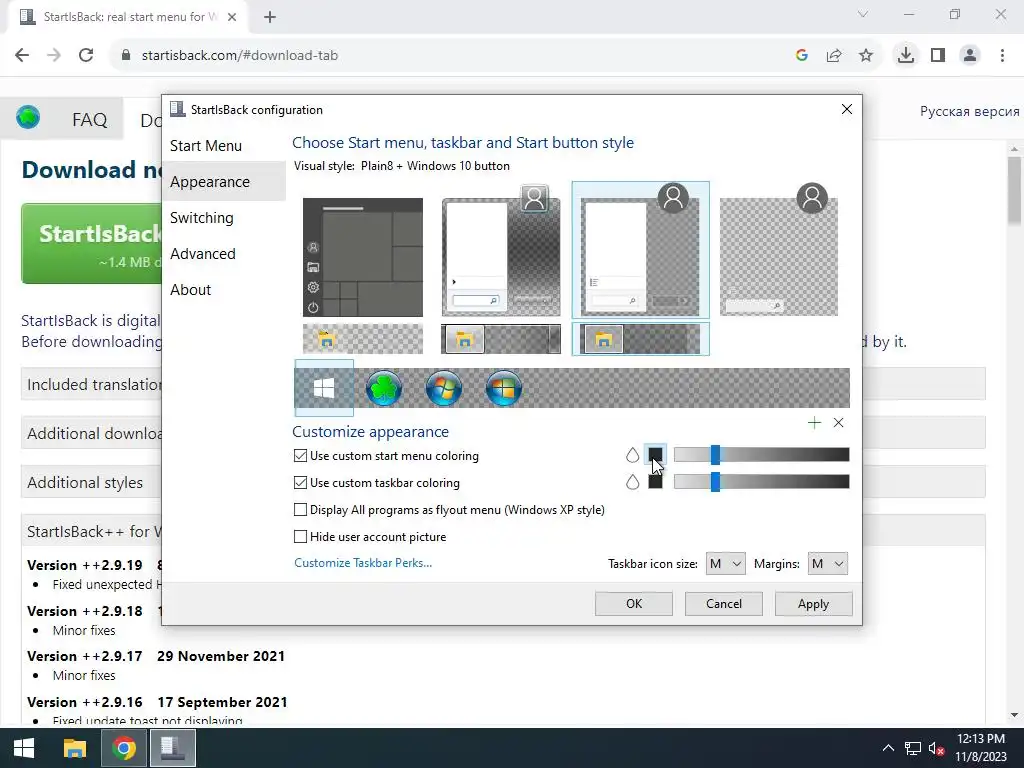Image resolution: width=1024 pixels, height=768 pixels.
Task: Choose the green clover start button orb
Action: coord(383,388)
